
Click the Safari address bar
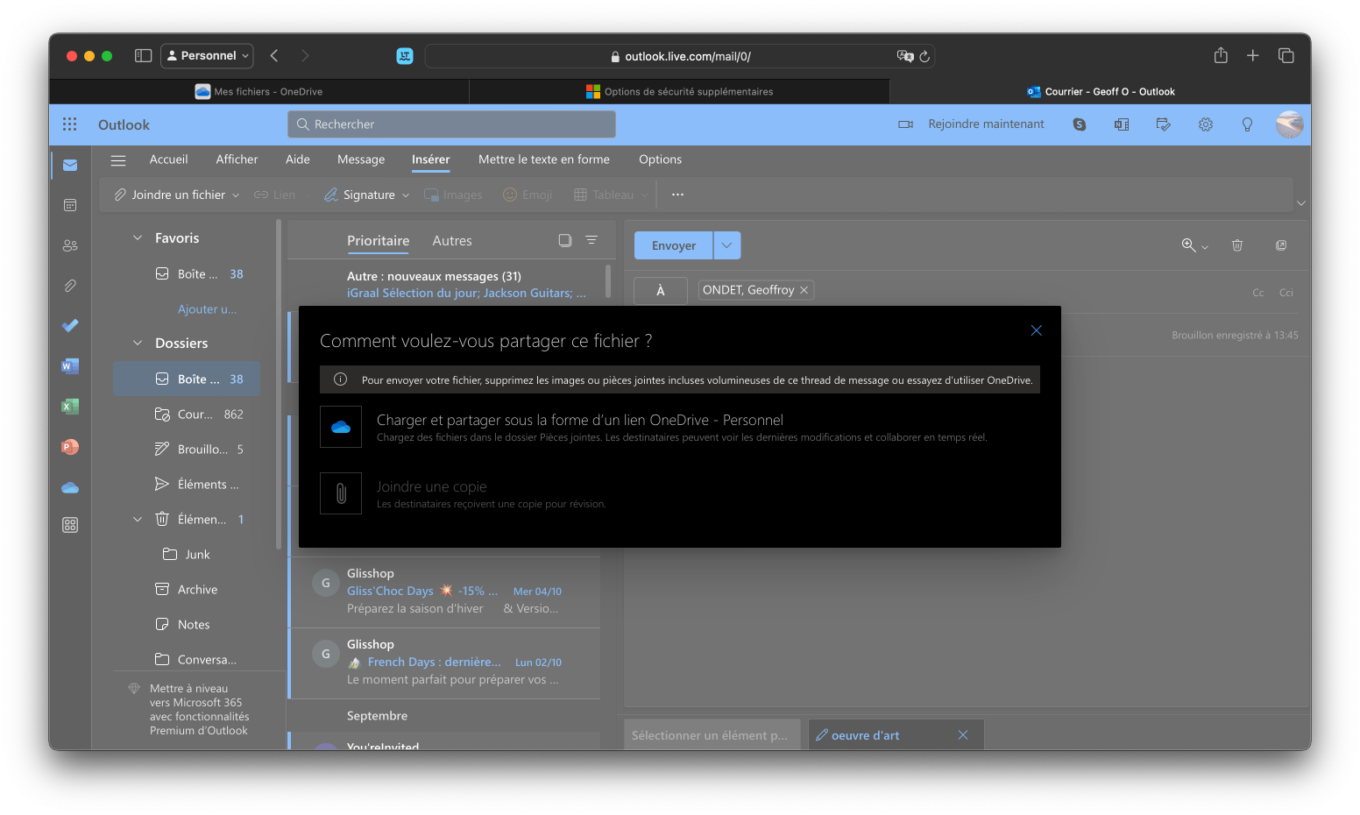[x=680, y=57]
